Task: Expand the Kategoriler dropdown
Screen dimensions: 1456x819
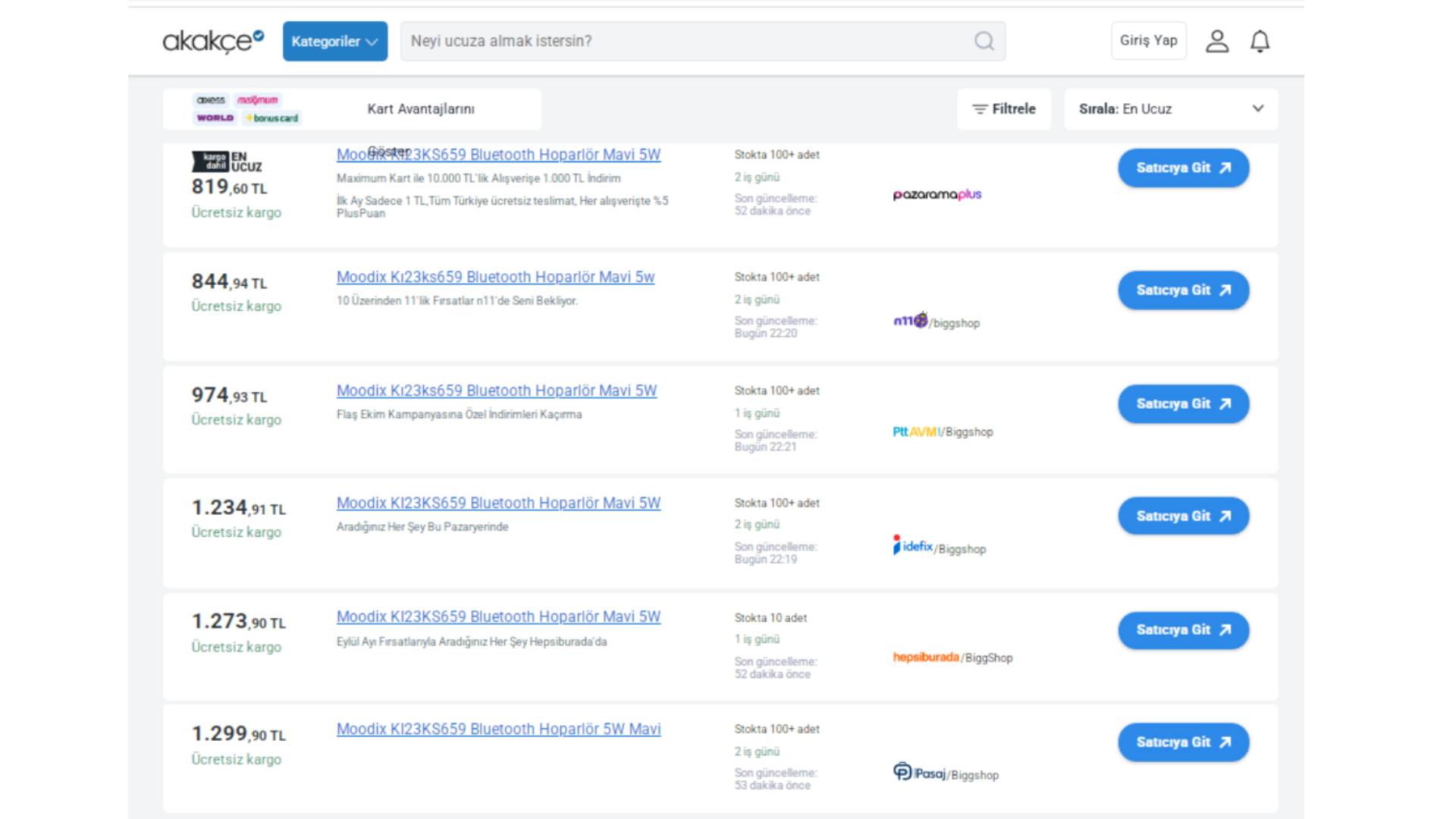Action: tap(334, 41)
